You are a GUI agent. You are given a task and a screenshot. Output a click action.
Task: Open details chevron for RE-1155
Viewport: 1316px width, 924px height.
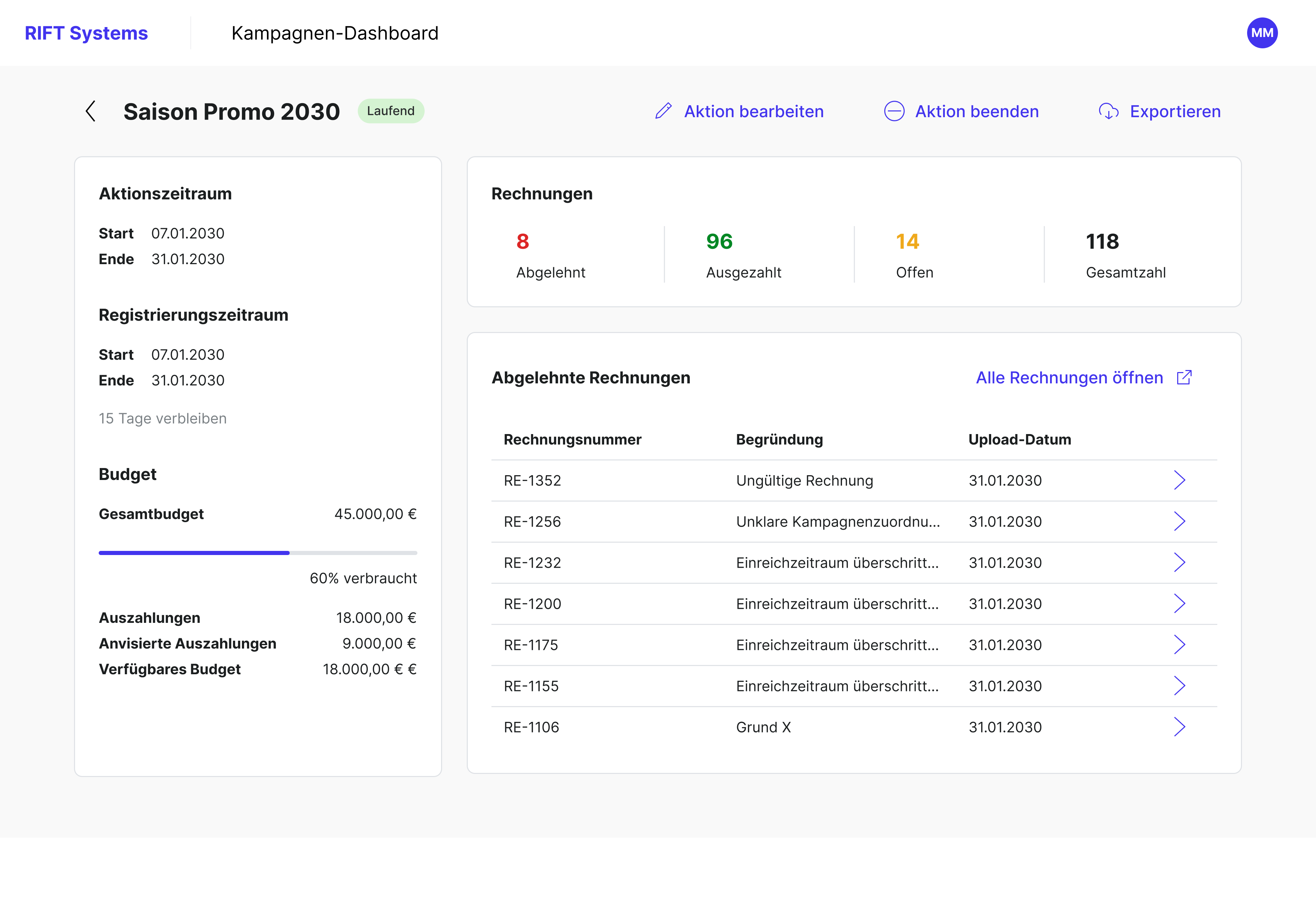coord(1179,686)
